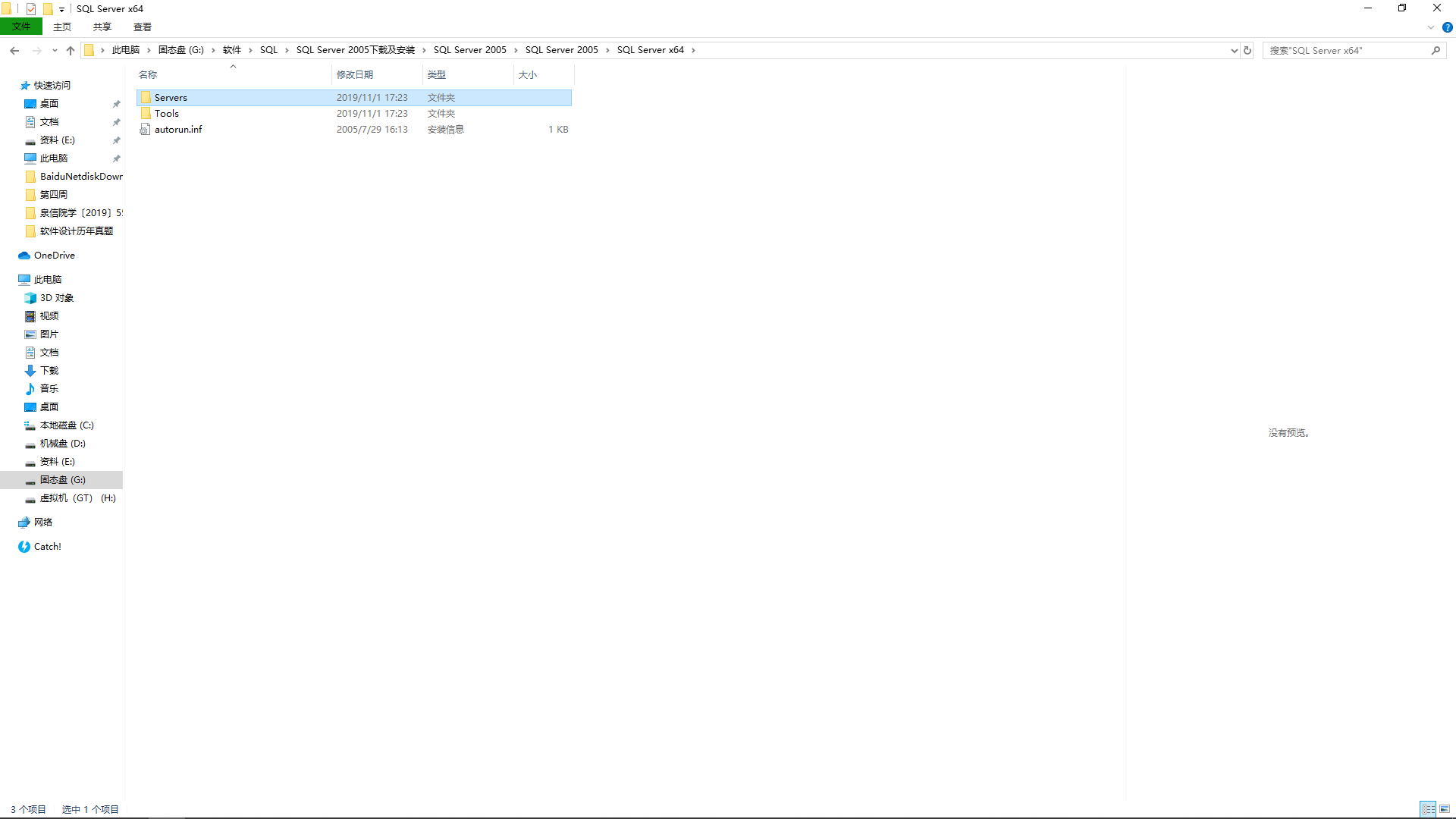Sort by 大小 column header
The width and height of the screenshot is (1456, 819).
click(x=544, y=74)
